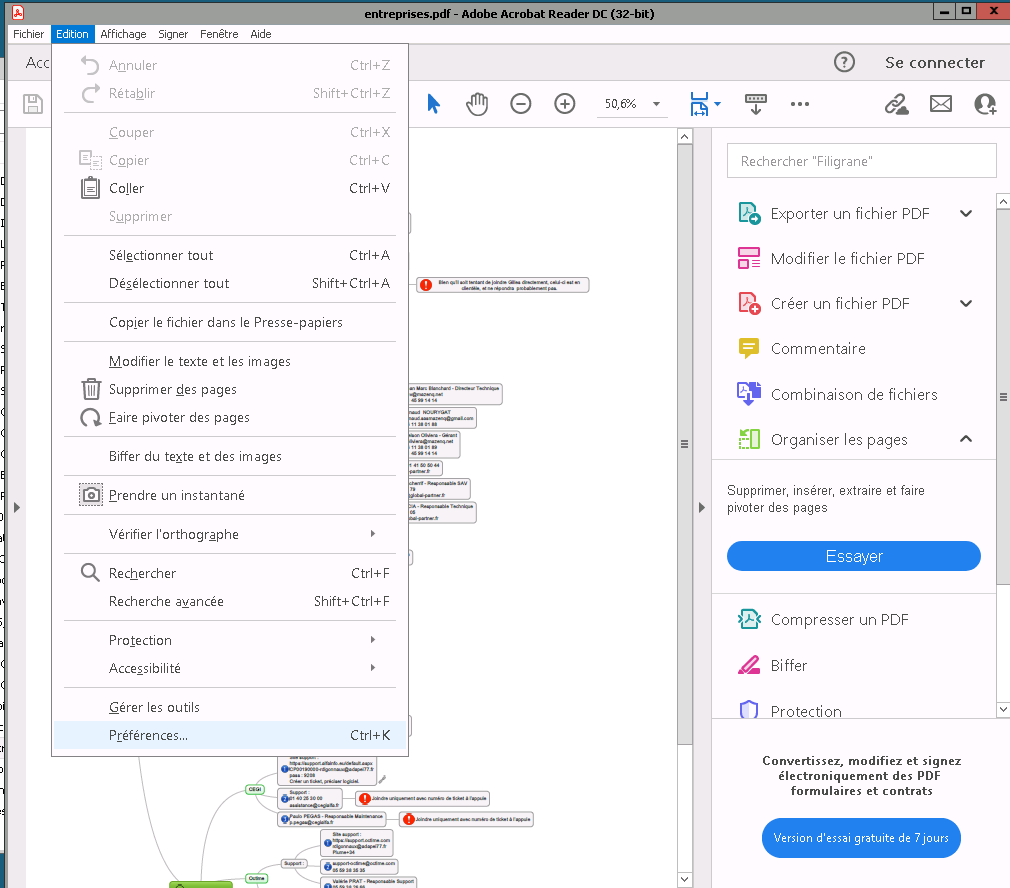Click document scrollbar down arrow

point(685,879)
